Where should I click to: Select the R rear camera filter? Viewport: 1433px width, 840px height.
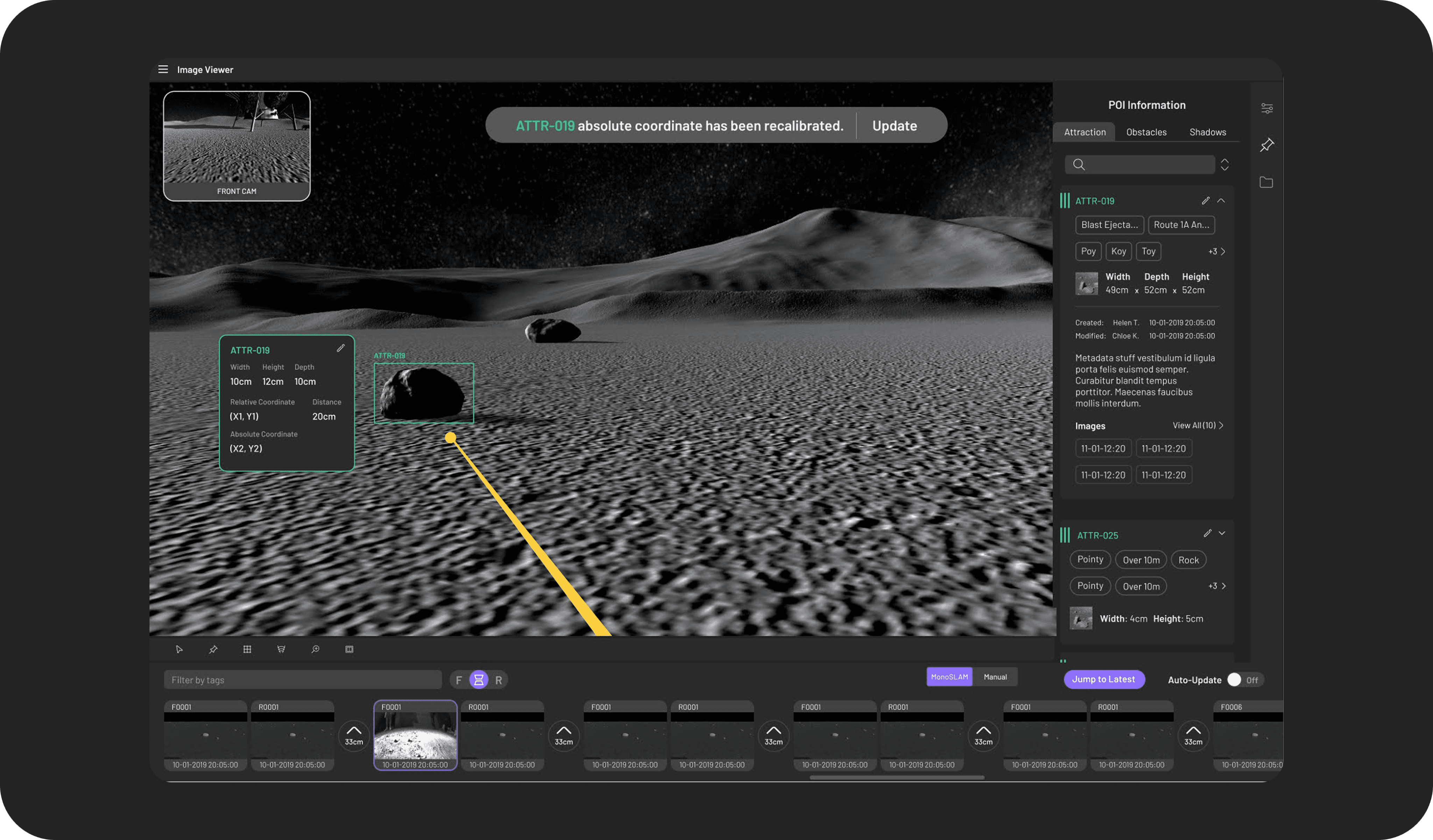point(498,680)
